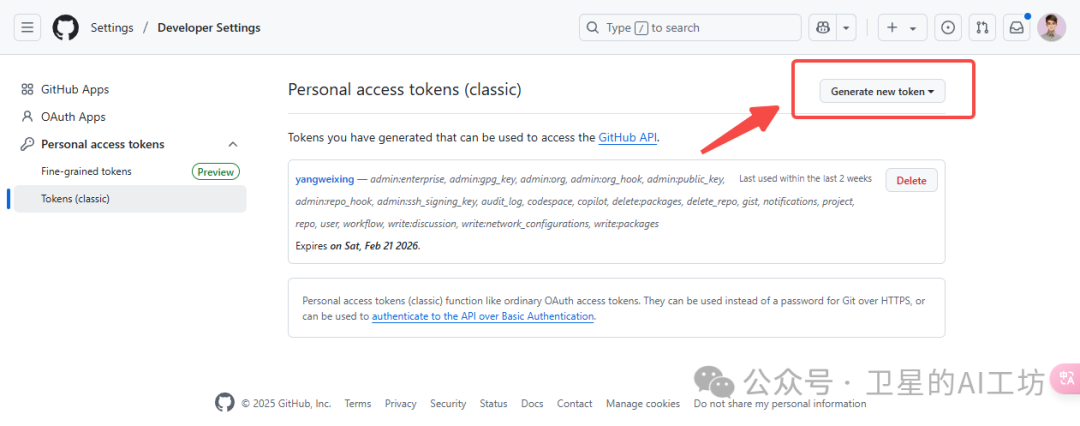Screen dimensions: 1080x426
Task: Collapse the Personal access tokens section
Action: click(x=233, y=144)
